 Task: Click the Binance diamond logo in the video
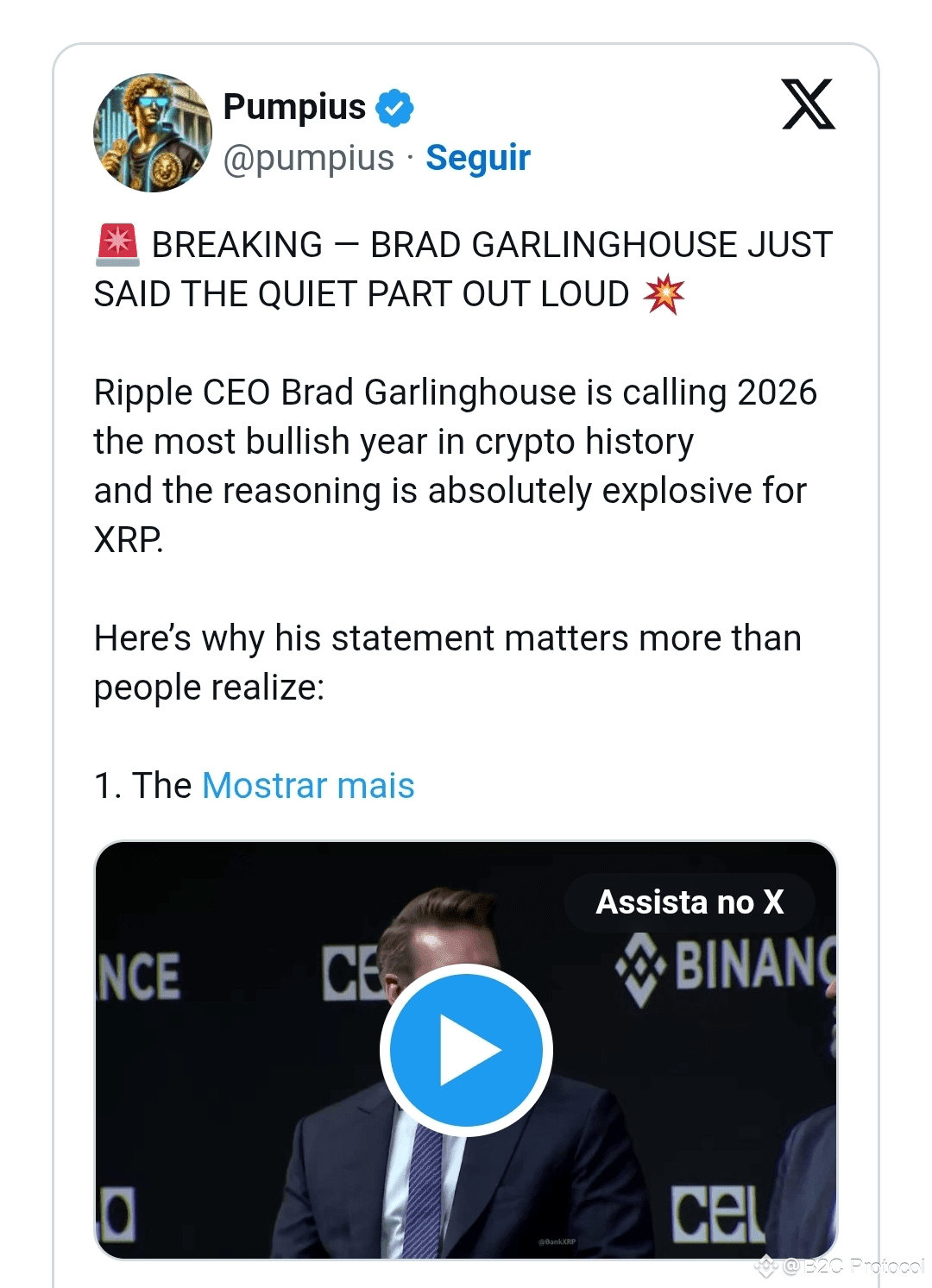click(x=639, y=970)
